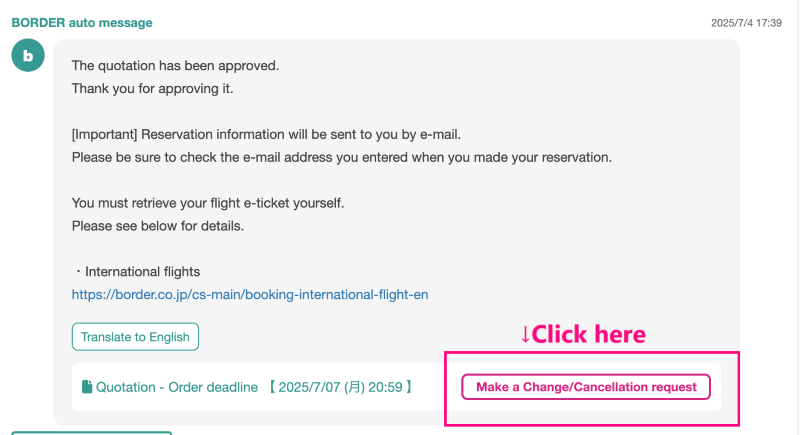Click the '[Important] Reservation information' sentence

point(266,135)
